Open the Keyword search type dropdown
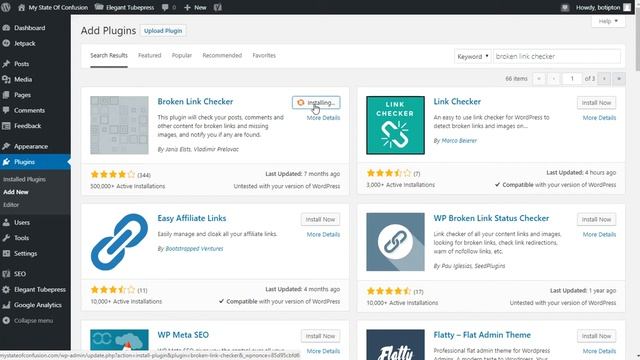The image size is (640, 360). pyautogui.click(x=473, y=56)
